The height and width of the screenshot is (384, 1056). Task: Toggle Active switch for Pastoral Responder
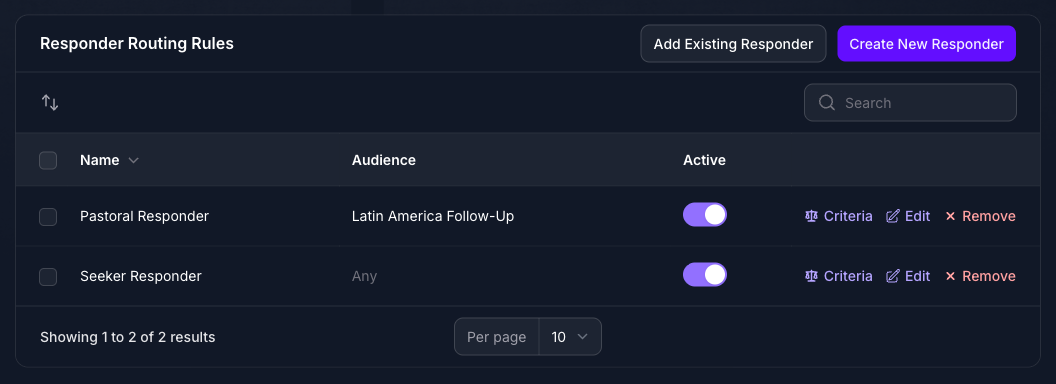[704, 215]
